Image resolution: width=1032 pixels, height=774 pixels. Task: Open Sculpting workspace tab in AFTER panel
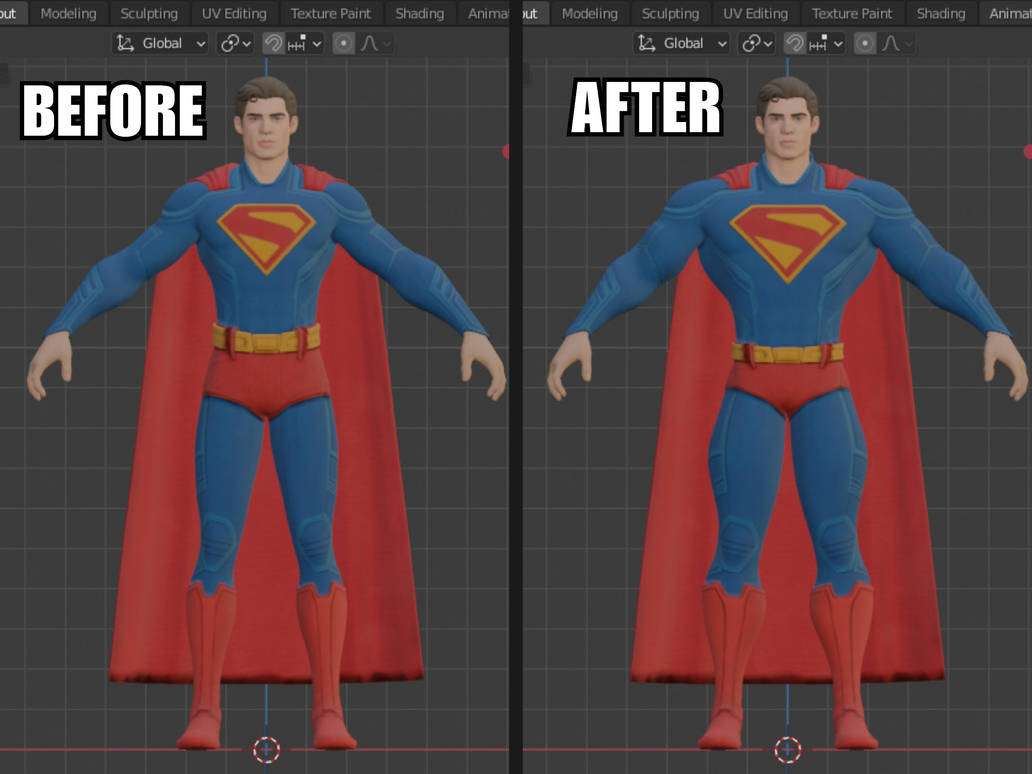coord(670,13)
